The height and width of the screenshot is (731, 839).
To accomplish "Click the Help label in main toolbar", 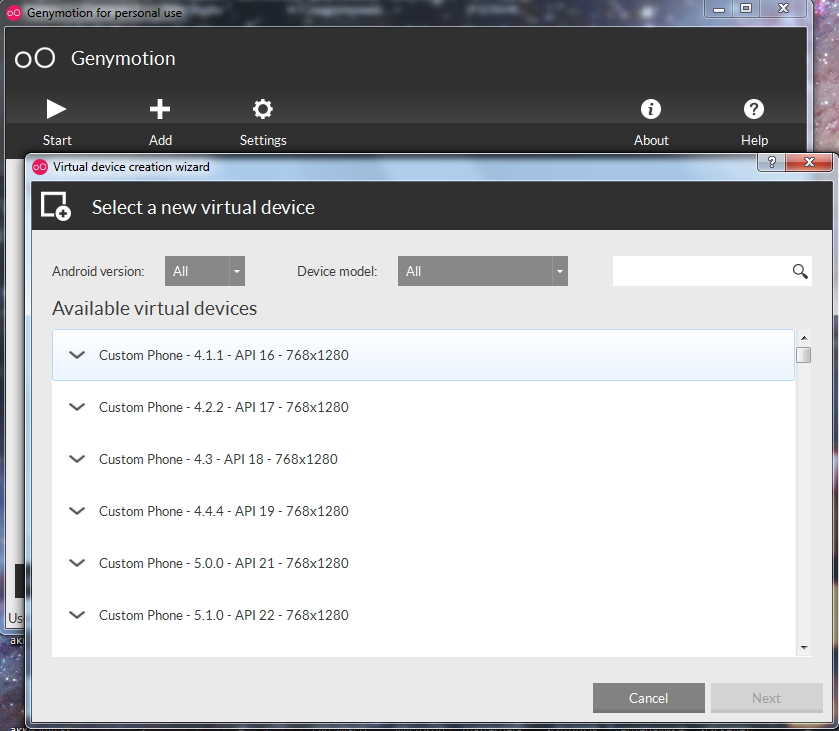I will 754,140.
